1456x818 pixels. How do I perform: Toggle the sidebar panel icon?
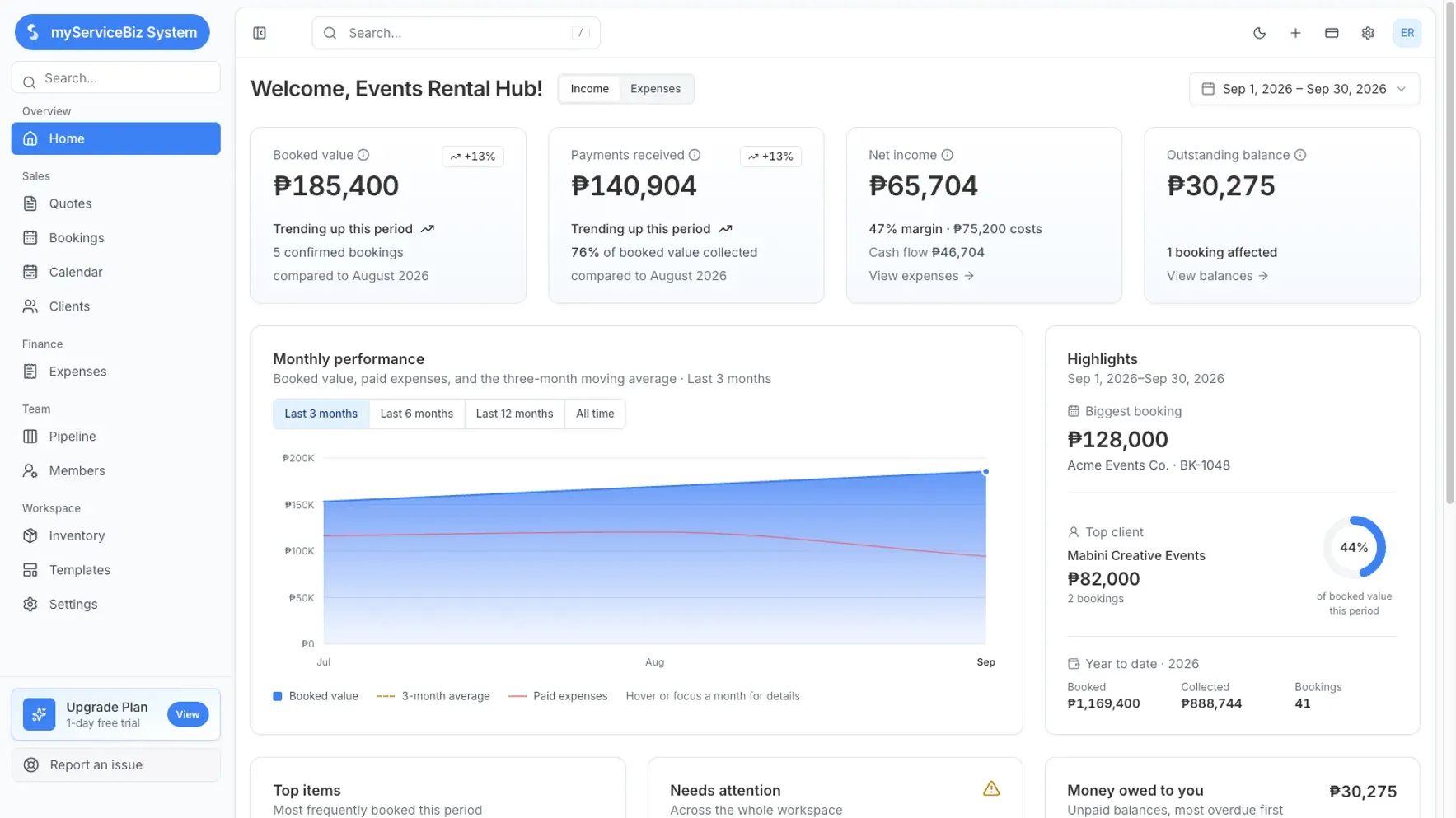(x=260, y=33)
